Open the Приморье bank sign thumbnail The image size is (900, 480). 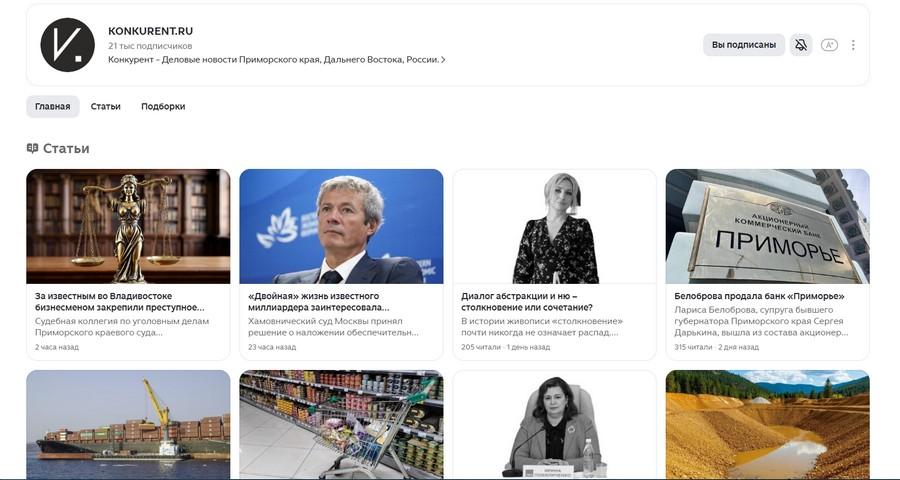[767, 226]
